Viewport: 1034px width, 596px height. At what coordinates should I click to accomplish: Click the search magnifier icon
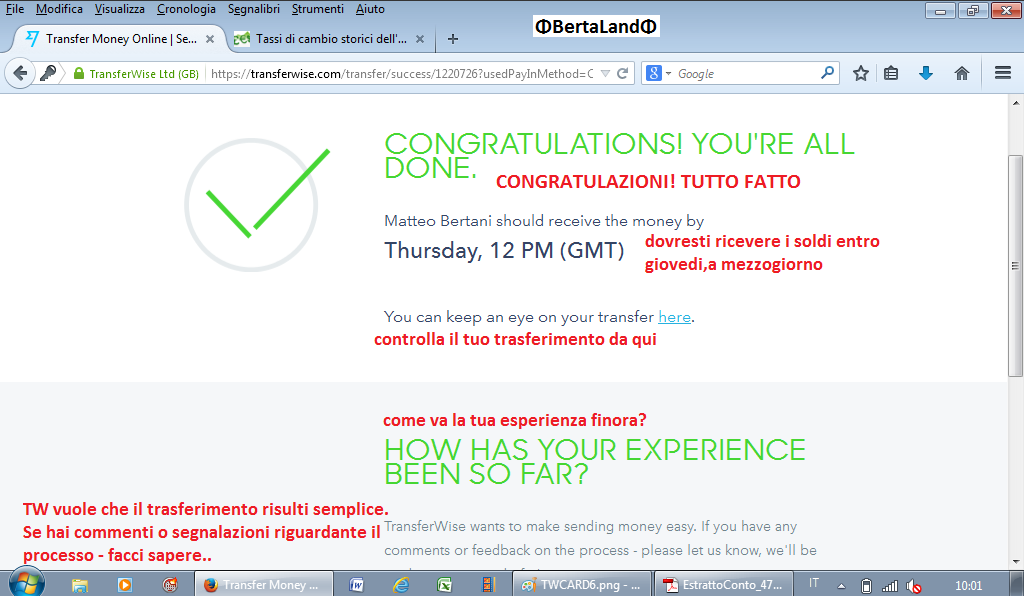pos(827,73)
